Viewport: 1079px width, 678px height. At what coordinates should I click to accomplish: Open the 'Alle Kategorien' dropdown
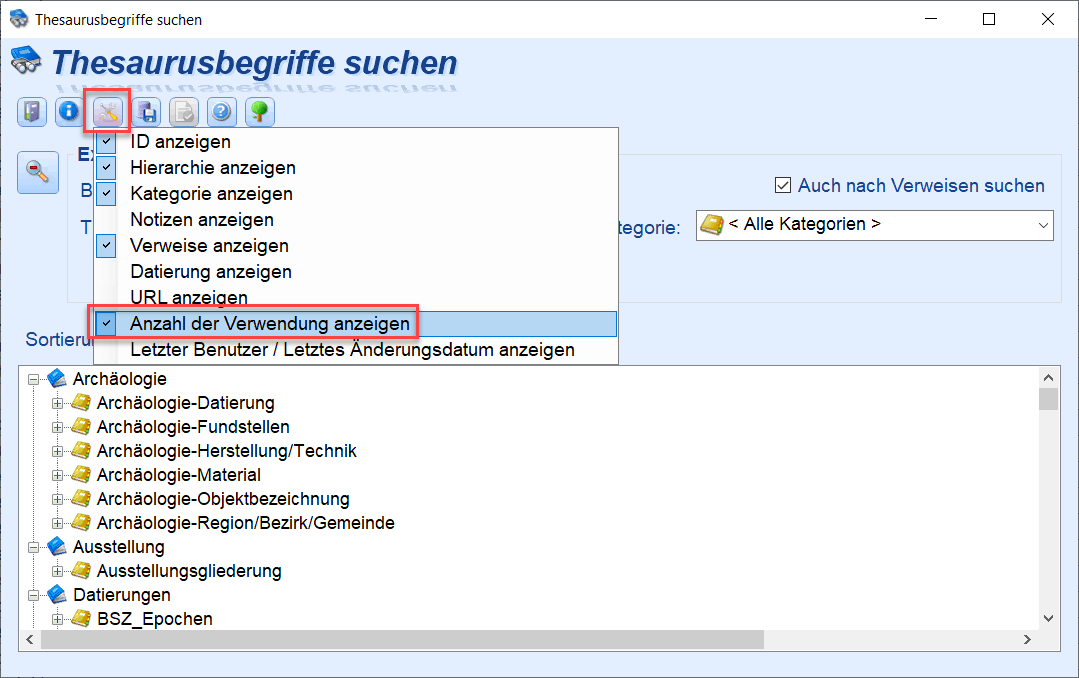click(875, 225)
